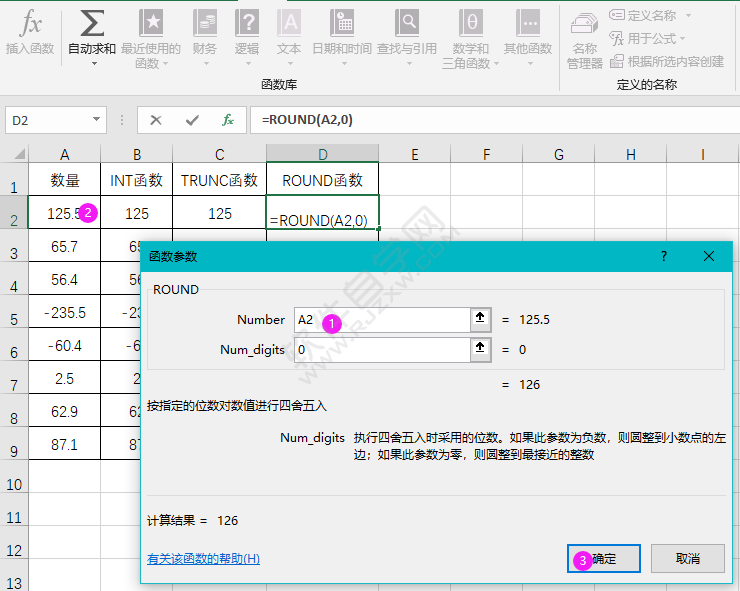Collapse dialog via Number field range selector
The image size is (740, 591).
point(480,319)
